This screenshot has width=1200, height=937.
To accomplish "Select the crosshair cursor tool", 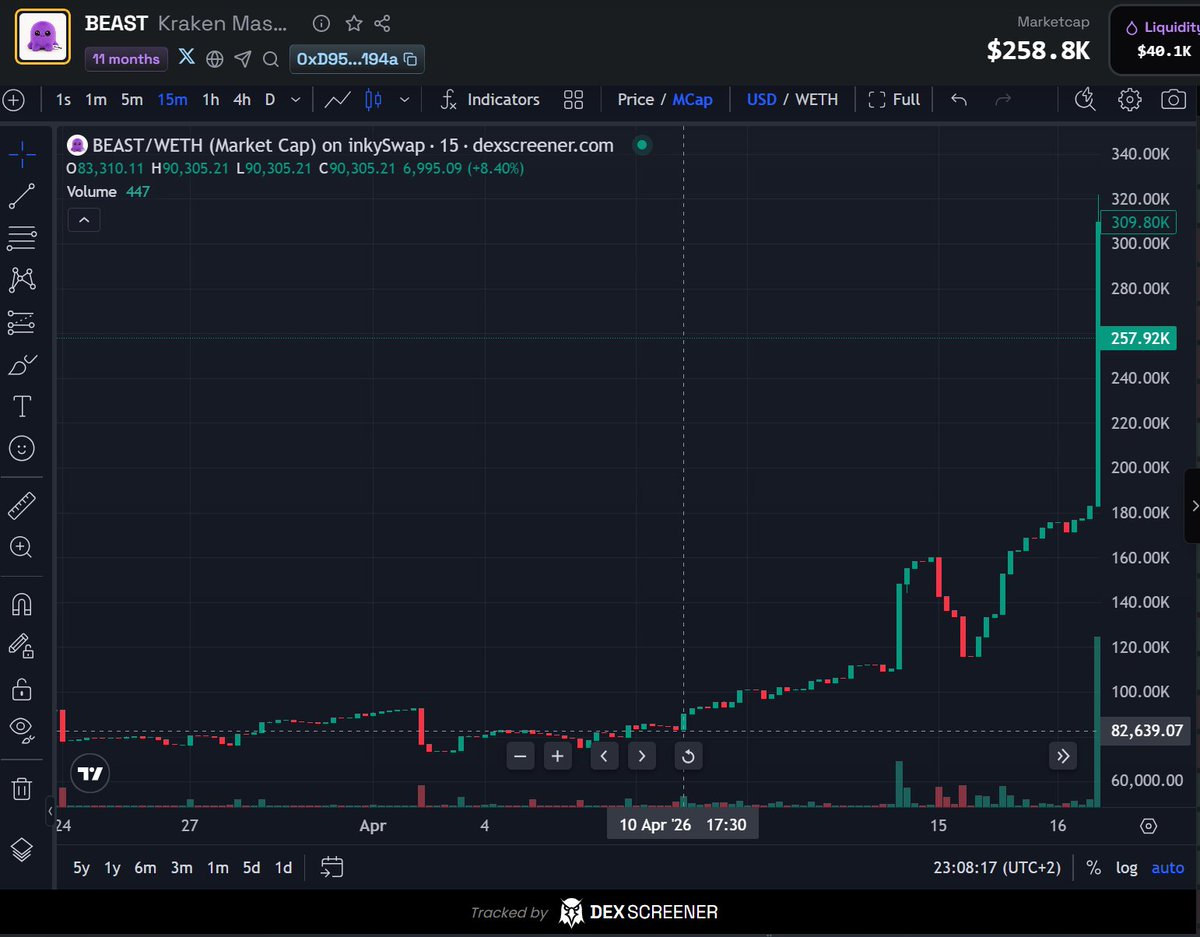I will [22, 153].
